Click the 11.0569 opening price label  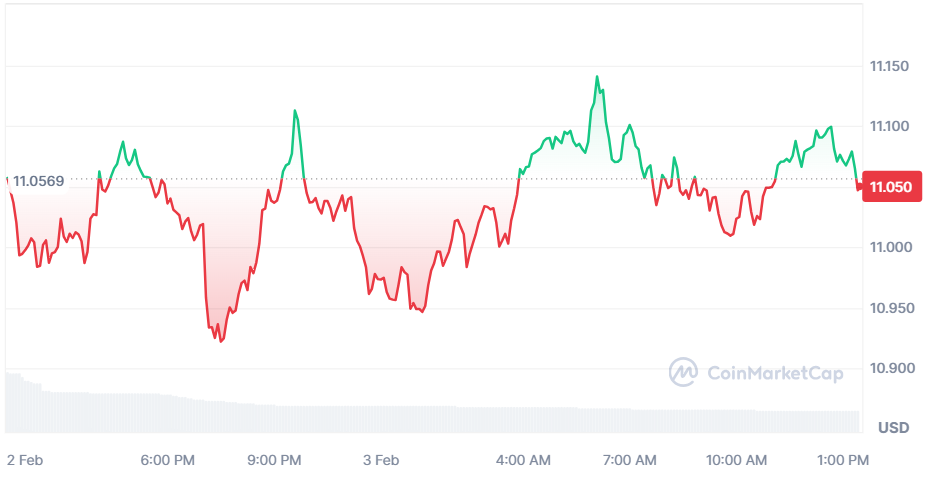[x=38, y=181]
